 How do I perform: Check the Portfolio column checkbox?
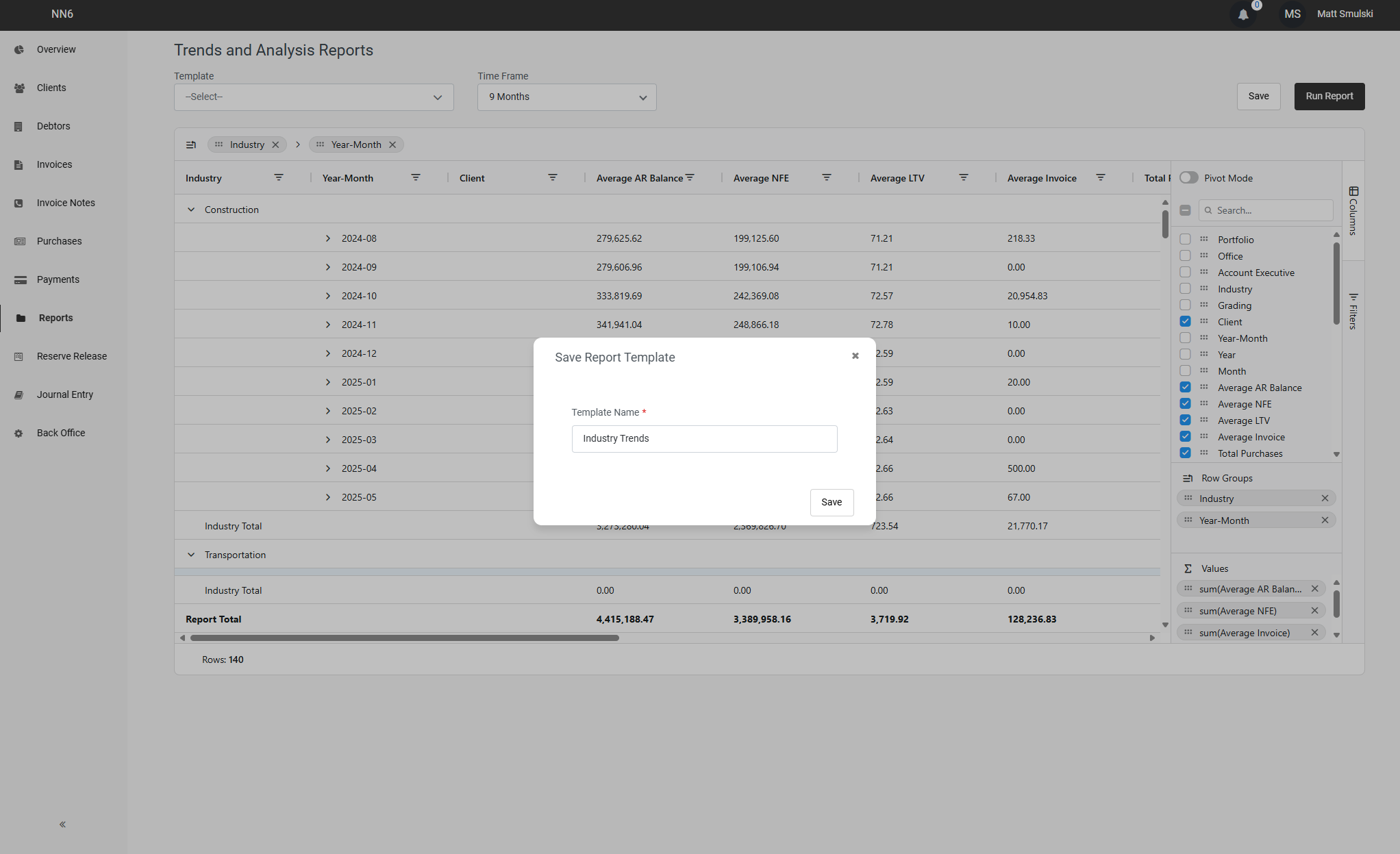pyautogui.click(x=1185, y=239)
